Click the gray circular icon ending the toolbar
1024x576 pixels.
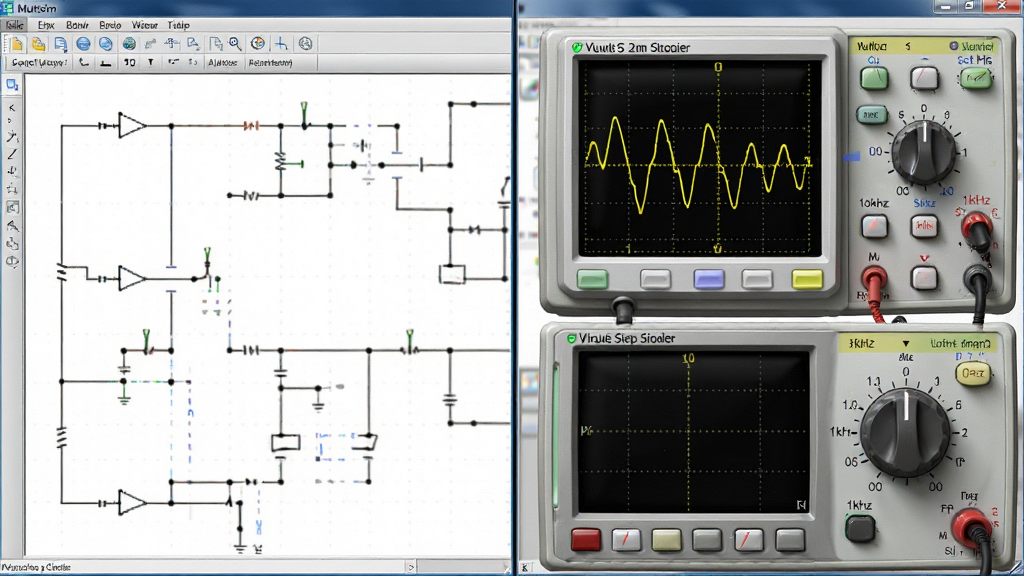pyautogui.click(x=305, y=44)
